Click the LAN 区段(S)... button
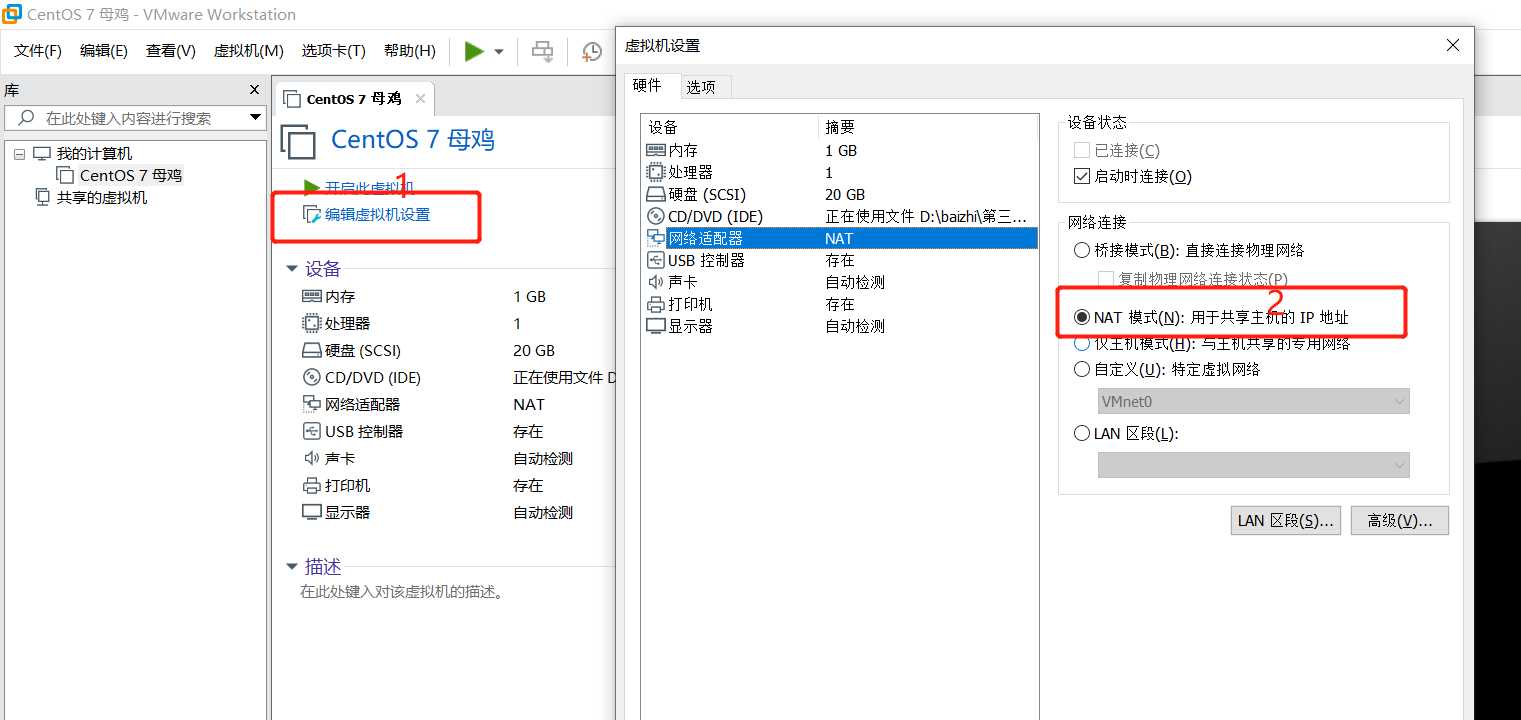 pos(1285,521)
